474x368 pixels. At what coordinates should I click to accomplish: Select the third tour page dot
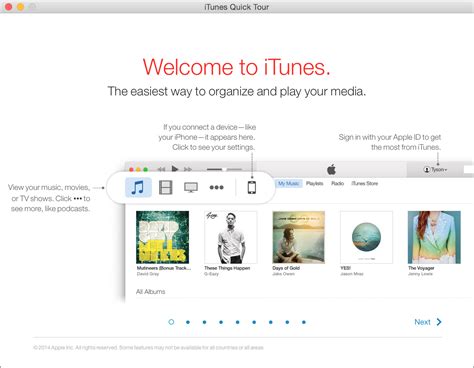coord(204,322)
